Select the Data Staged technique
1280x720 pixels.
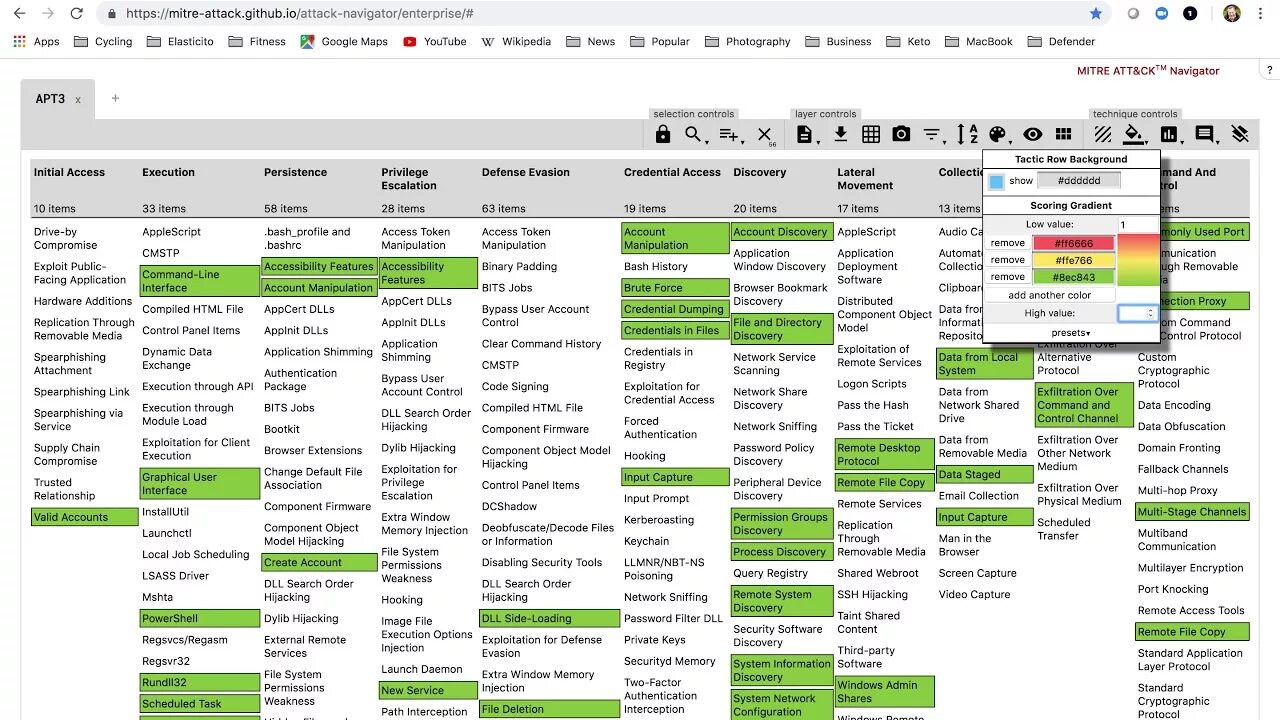pos(984,475)
